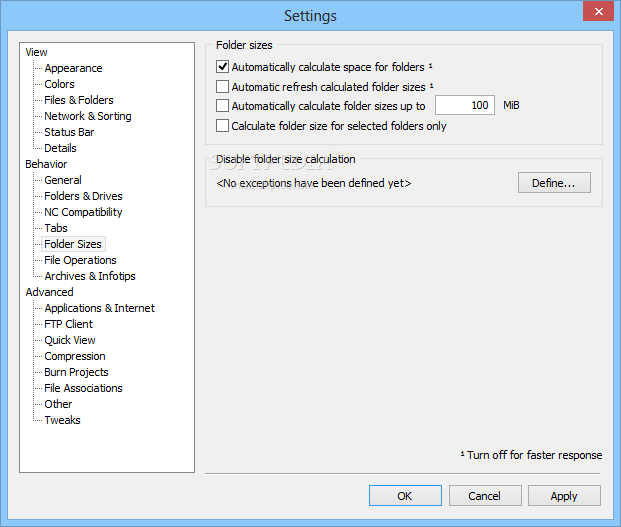This screenshot has width=621, height=527.
Task: Open the Appearance settings page
Action: [73, 68]
